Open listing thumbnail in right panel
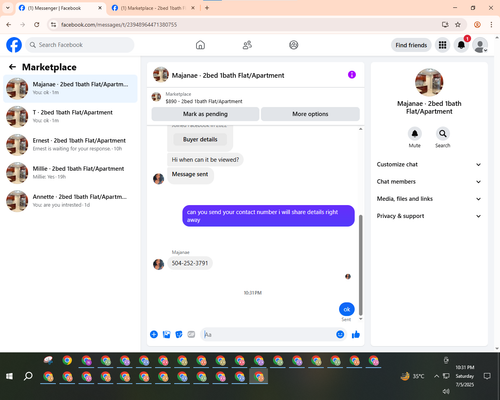The height and width of the screenshot is (400, 500). (429, 82)
